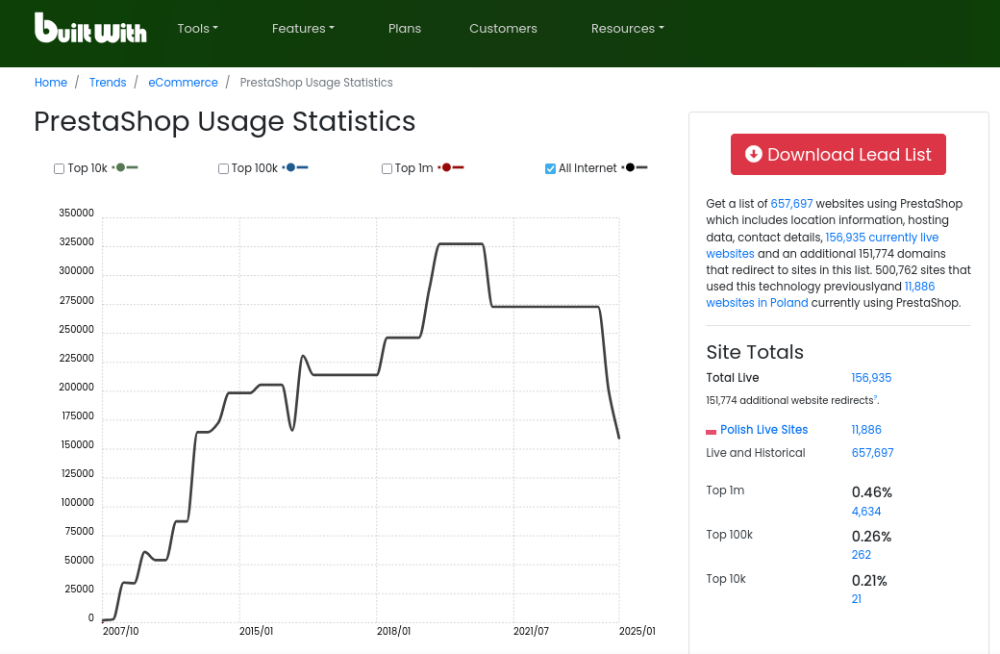Check the Top 1m checkbox
Screen dimensions: 1000x654
(387, 169)
